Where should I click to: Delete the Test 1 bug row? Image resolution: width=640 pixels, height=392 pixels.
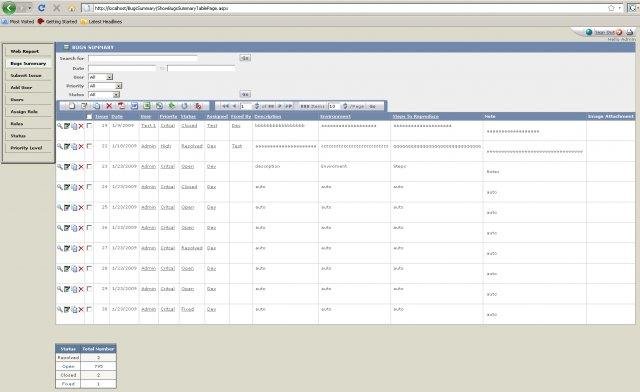tap(81, 126)
